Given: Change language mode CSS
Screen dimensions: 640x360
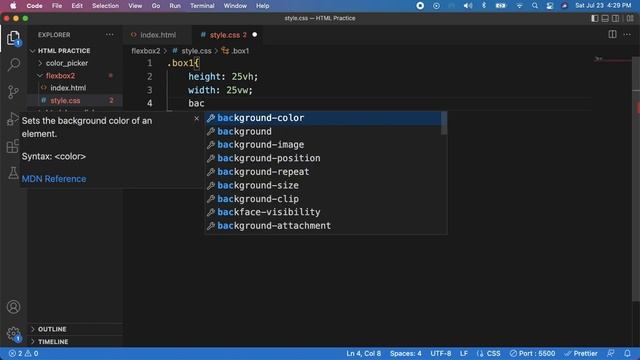Looking at the screenshot, I should [488, 353].
